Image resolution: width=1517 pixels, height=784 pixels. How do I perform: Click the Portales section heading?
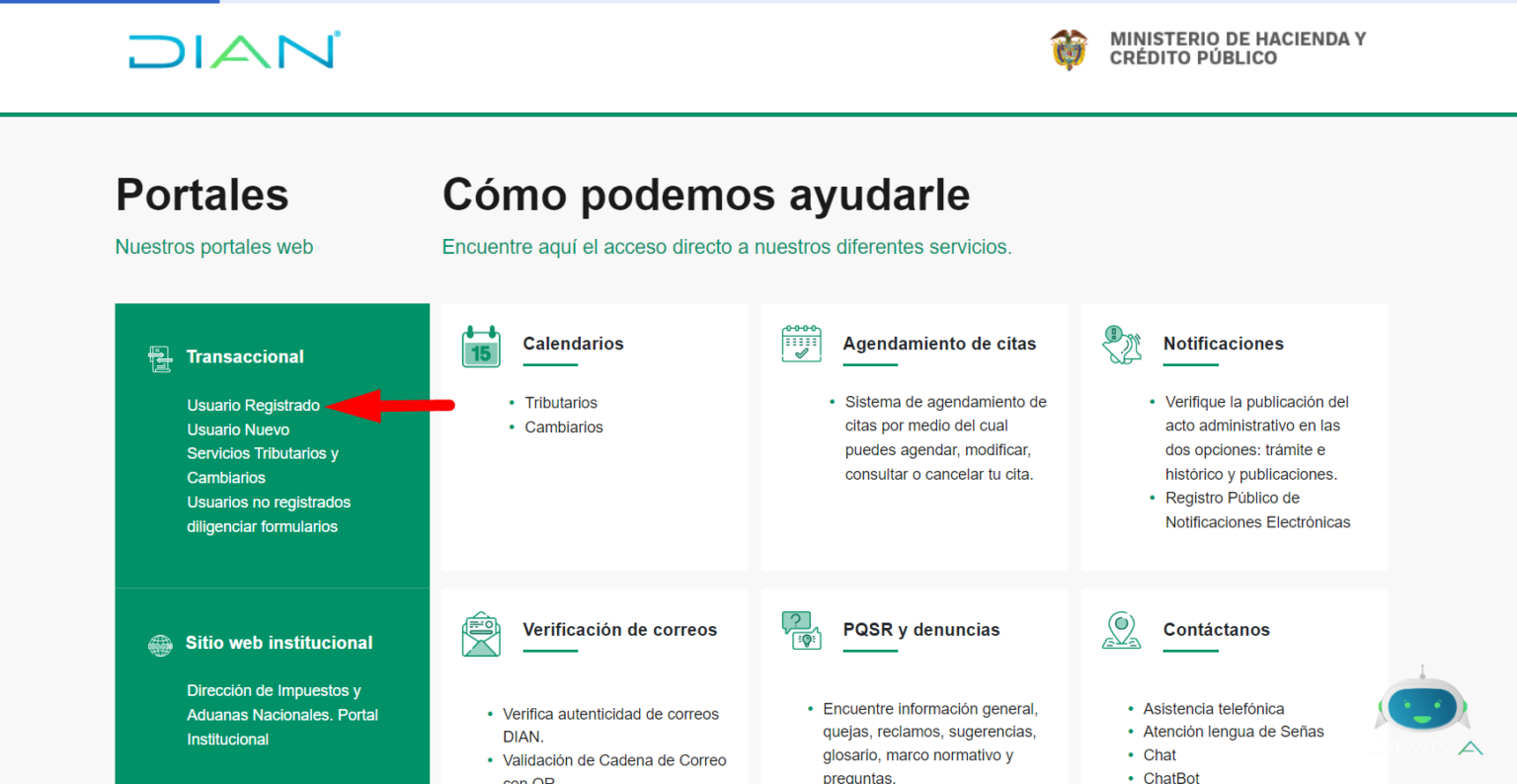202,195
